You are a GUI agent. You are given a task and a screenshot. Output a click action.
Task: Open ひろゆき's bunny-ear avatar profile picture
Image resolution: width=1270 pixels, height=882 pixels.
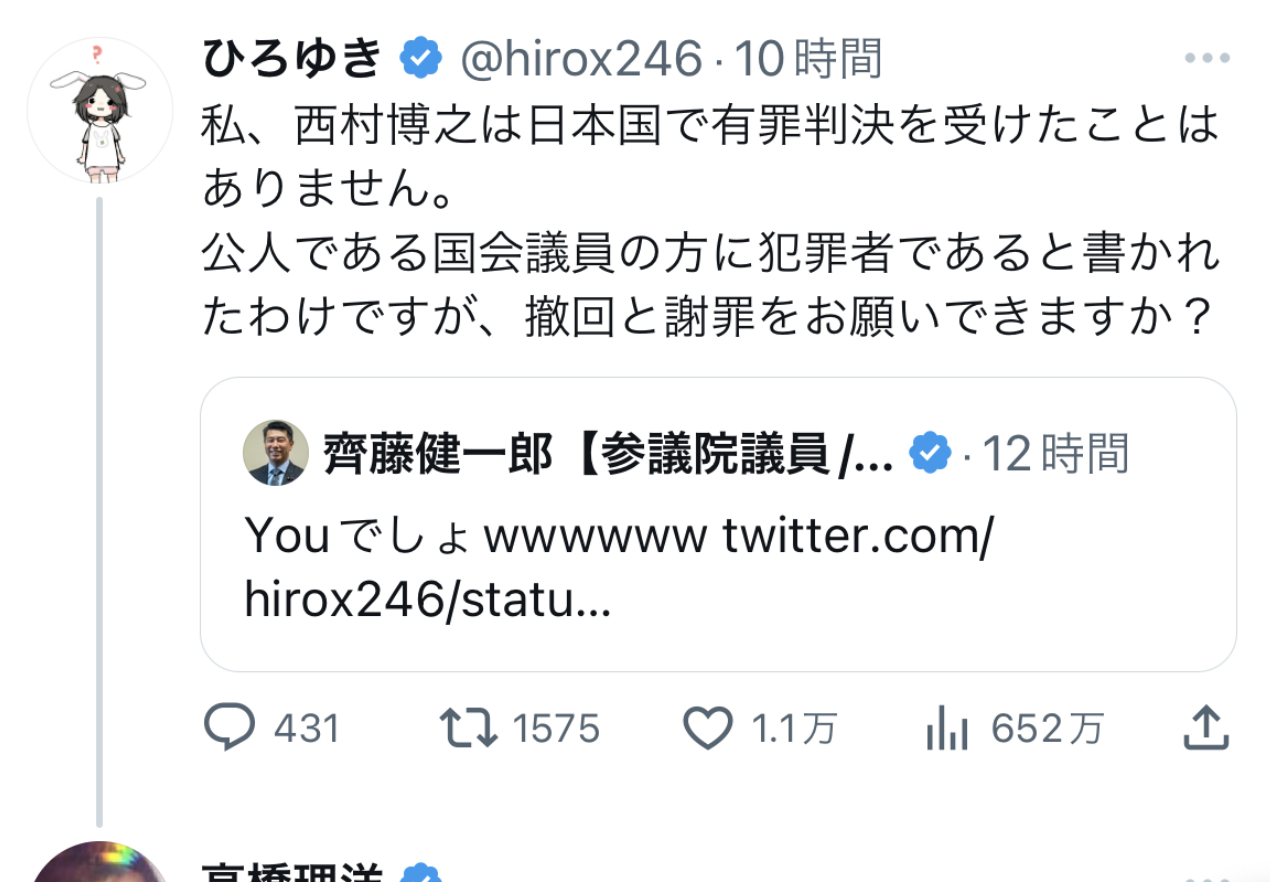coord(99,110)
